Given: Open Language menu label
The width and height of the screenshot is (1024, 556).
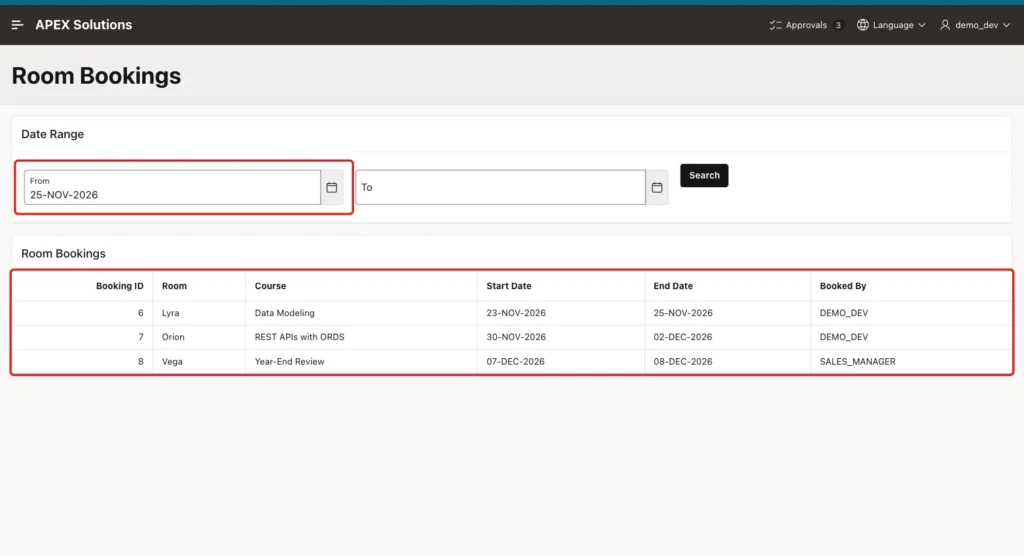Looking at the screenshot, I should (x=893, y=25).
